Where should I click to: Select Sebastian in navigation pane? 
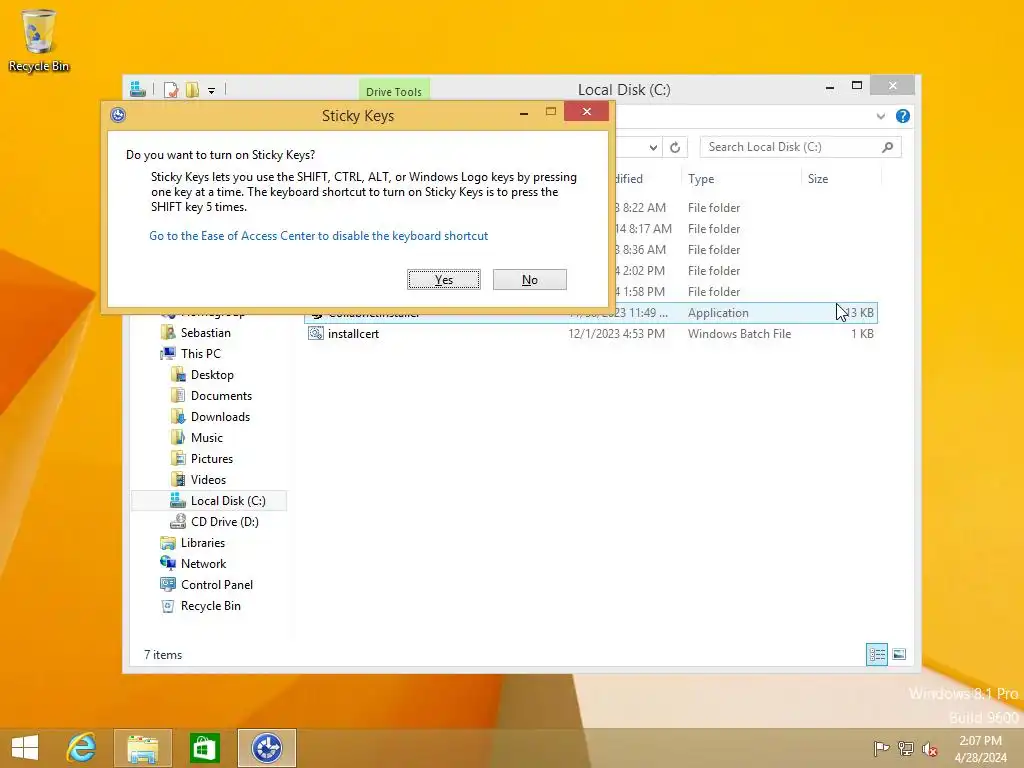point(205,333)
